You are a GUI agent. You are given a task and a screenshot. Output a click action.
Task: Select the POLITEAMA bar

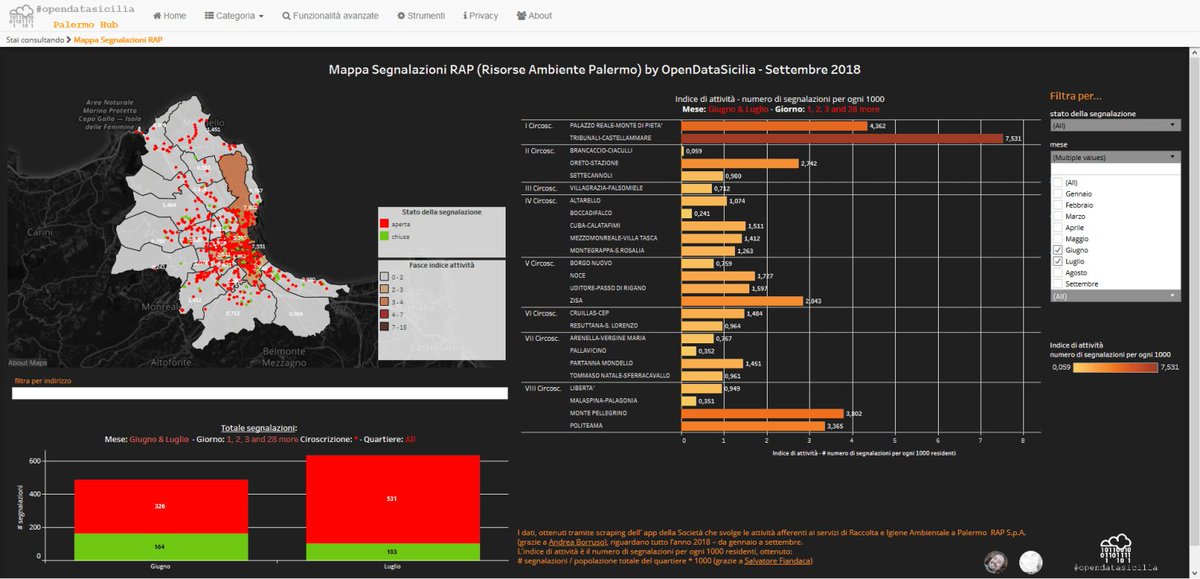(x=753, y=425)
